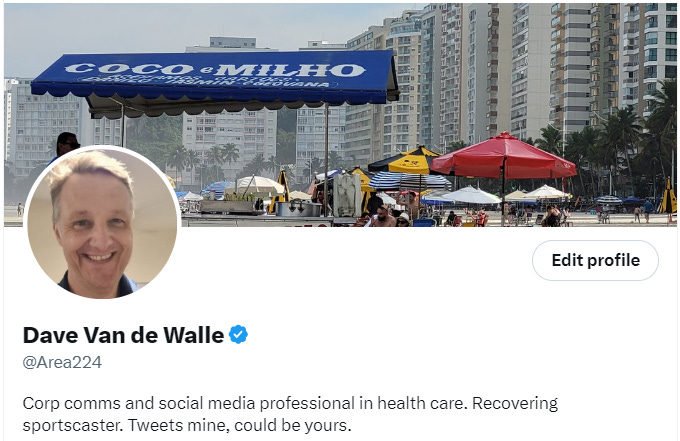The image size is (680, 441).
Task: Select the display name Dave Van de Walle
Action: click(123, 335)
